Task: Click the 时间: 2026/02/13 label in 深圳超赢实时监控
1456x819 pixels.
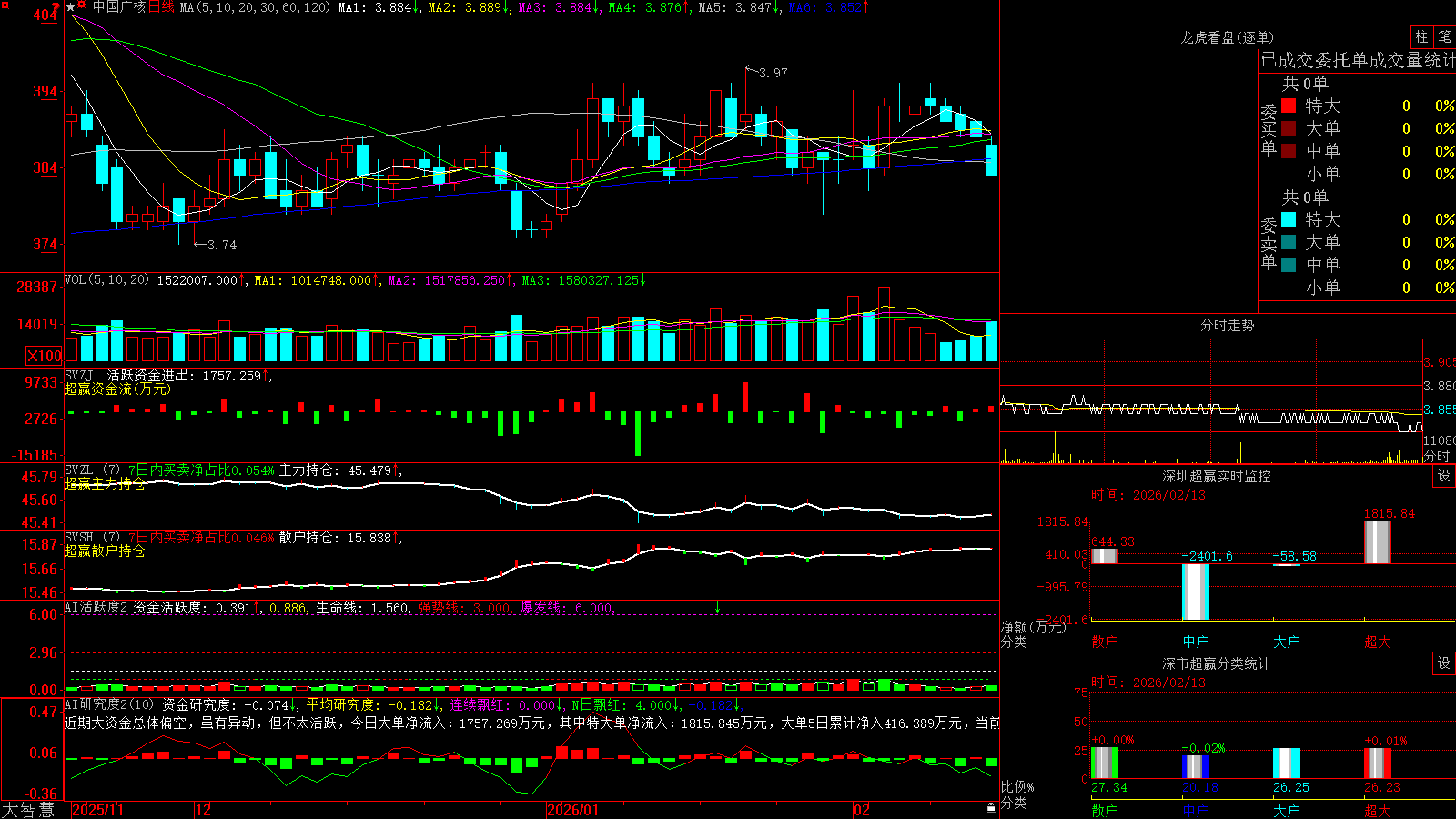Action: tap(1148, 495)
